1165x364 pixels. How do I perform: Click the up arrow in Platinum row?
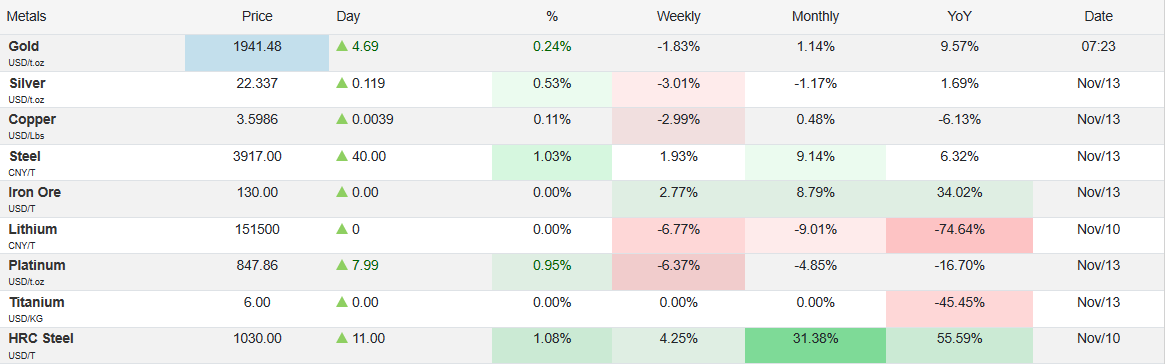click(x=342, y=266)
